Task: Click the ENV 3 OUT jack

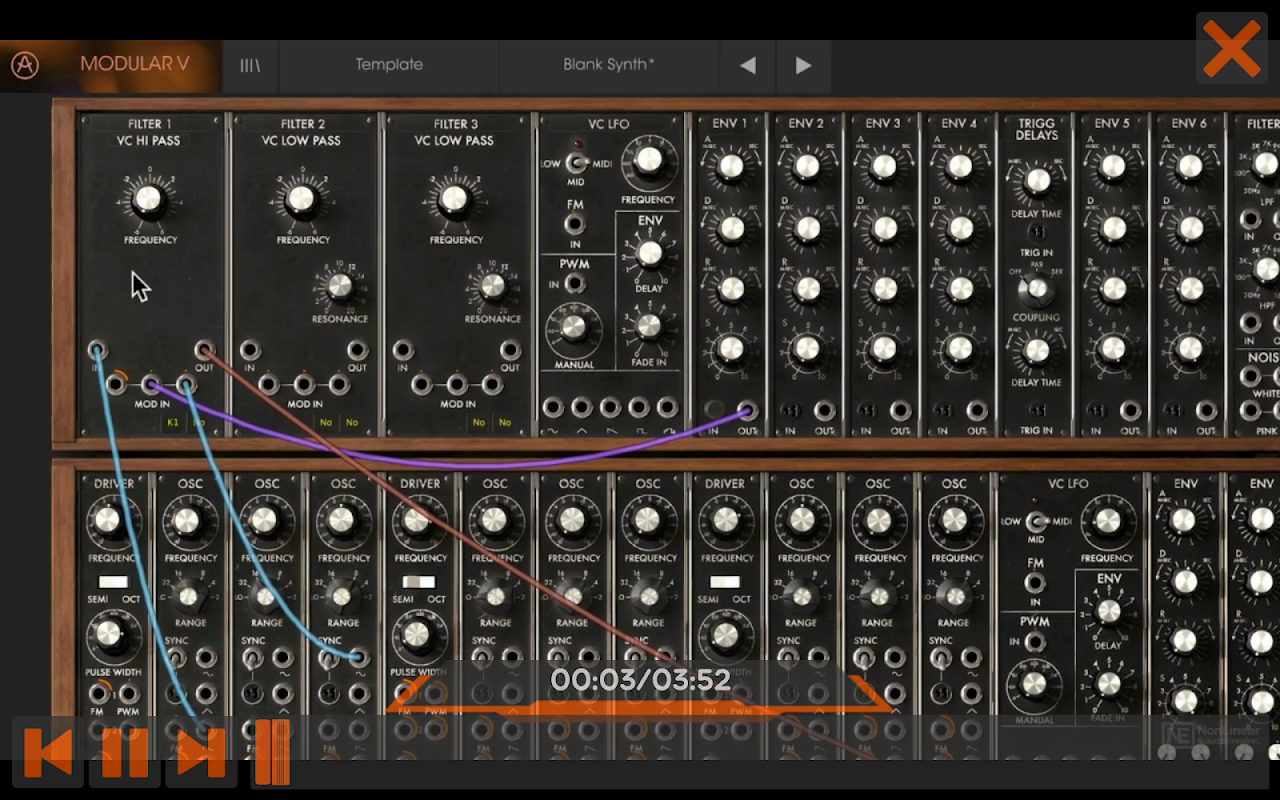Action: pos(899,410)
